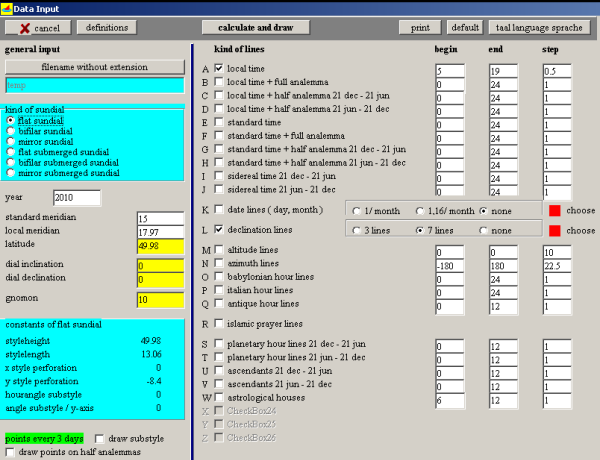Click step field for local time
Screen dimensions: 600x460
(557, 71)
